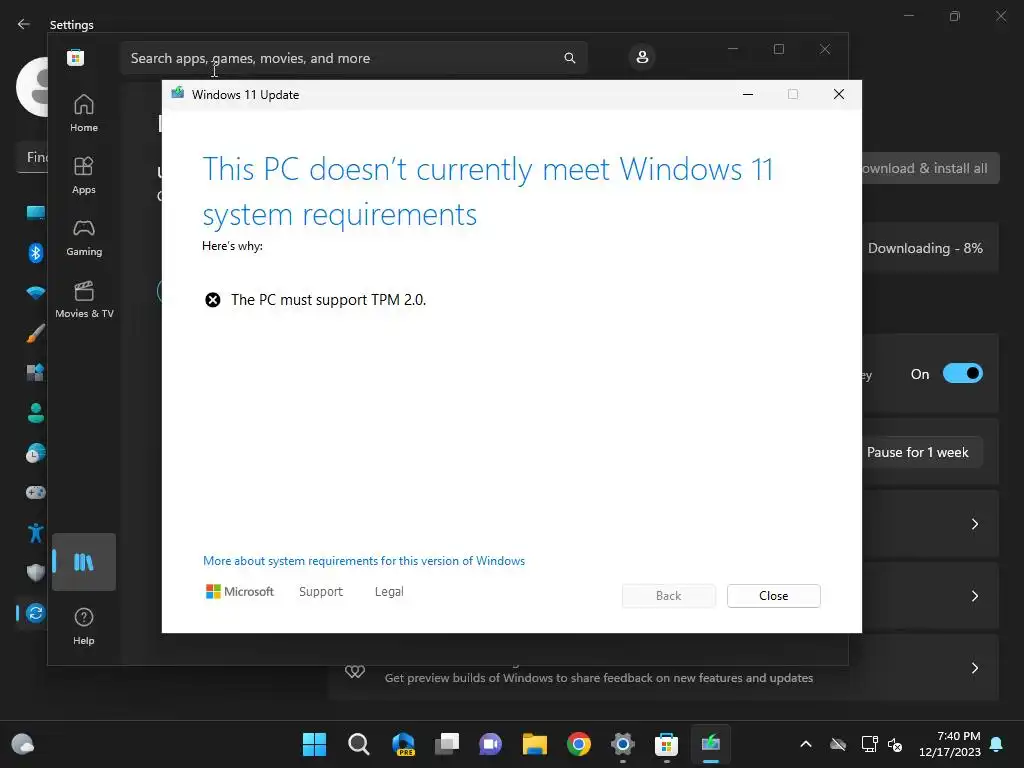Show hidden icons in system tray
The height and width of the screenshot is (768, 1024).
coord(806,744)
